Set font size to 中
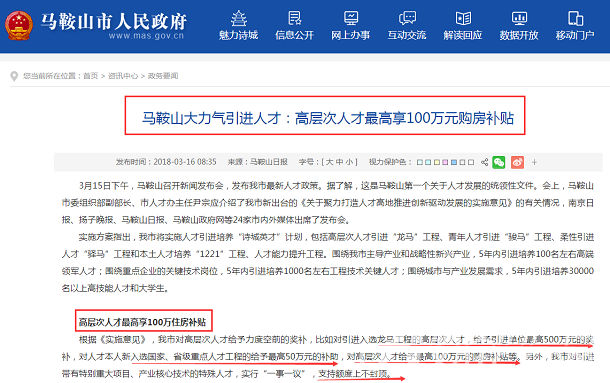 tap(339, 162)
